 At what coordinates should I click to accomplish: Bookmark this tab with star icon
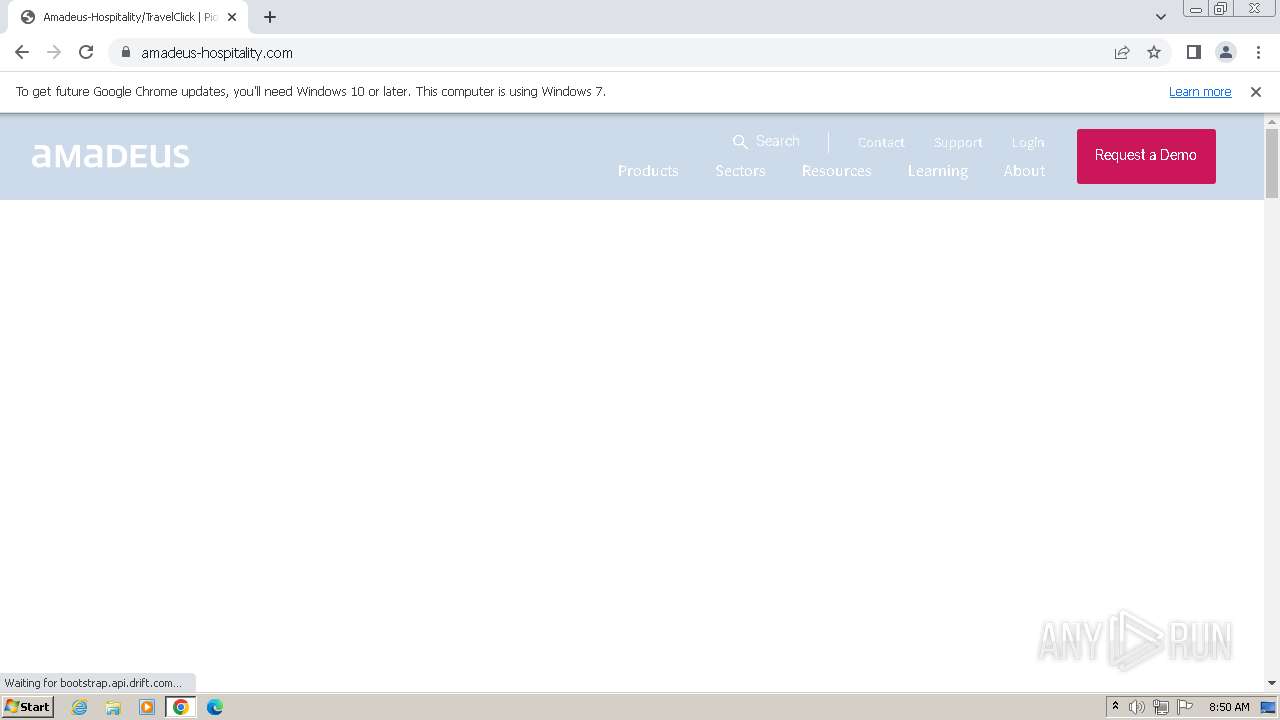coord(1154,52)
